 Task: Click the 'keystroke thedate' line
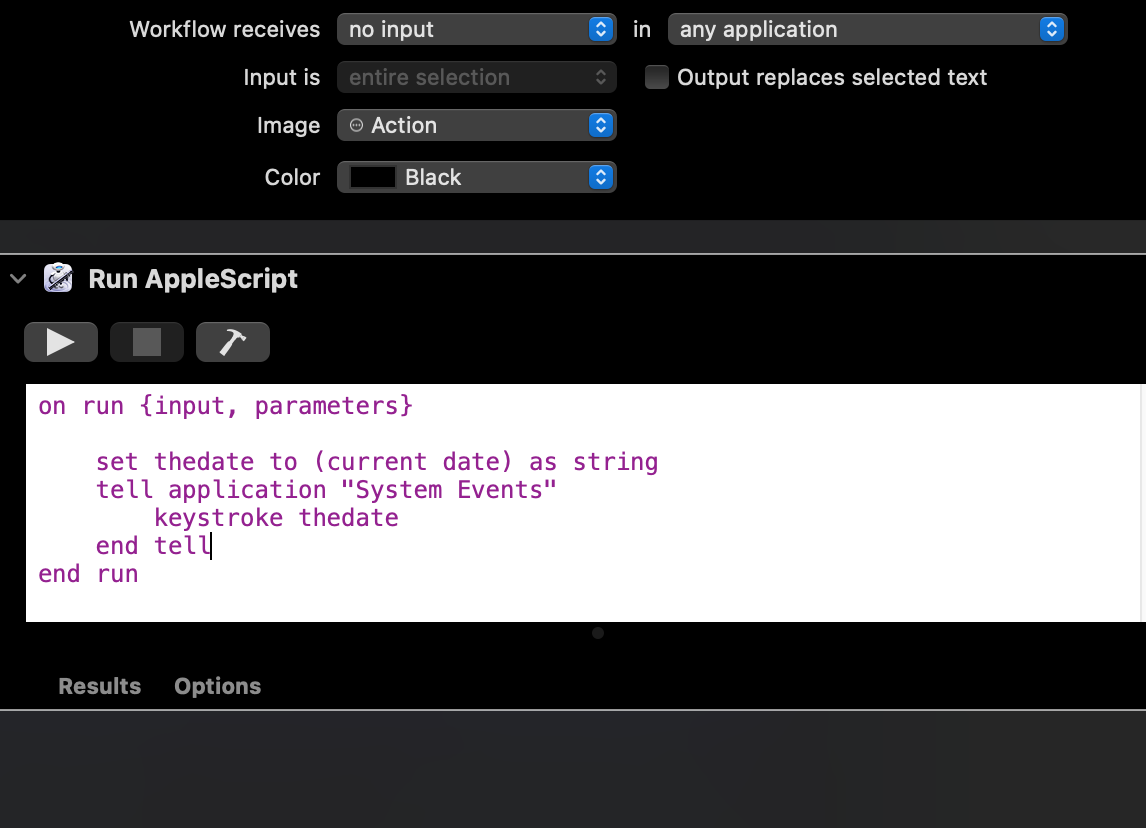(x=276, y=518)
